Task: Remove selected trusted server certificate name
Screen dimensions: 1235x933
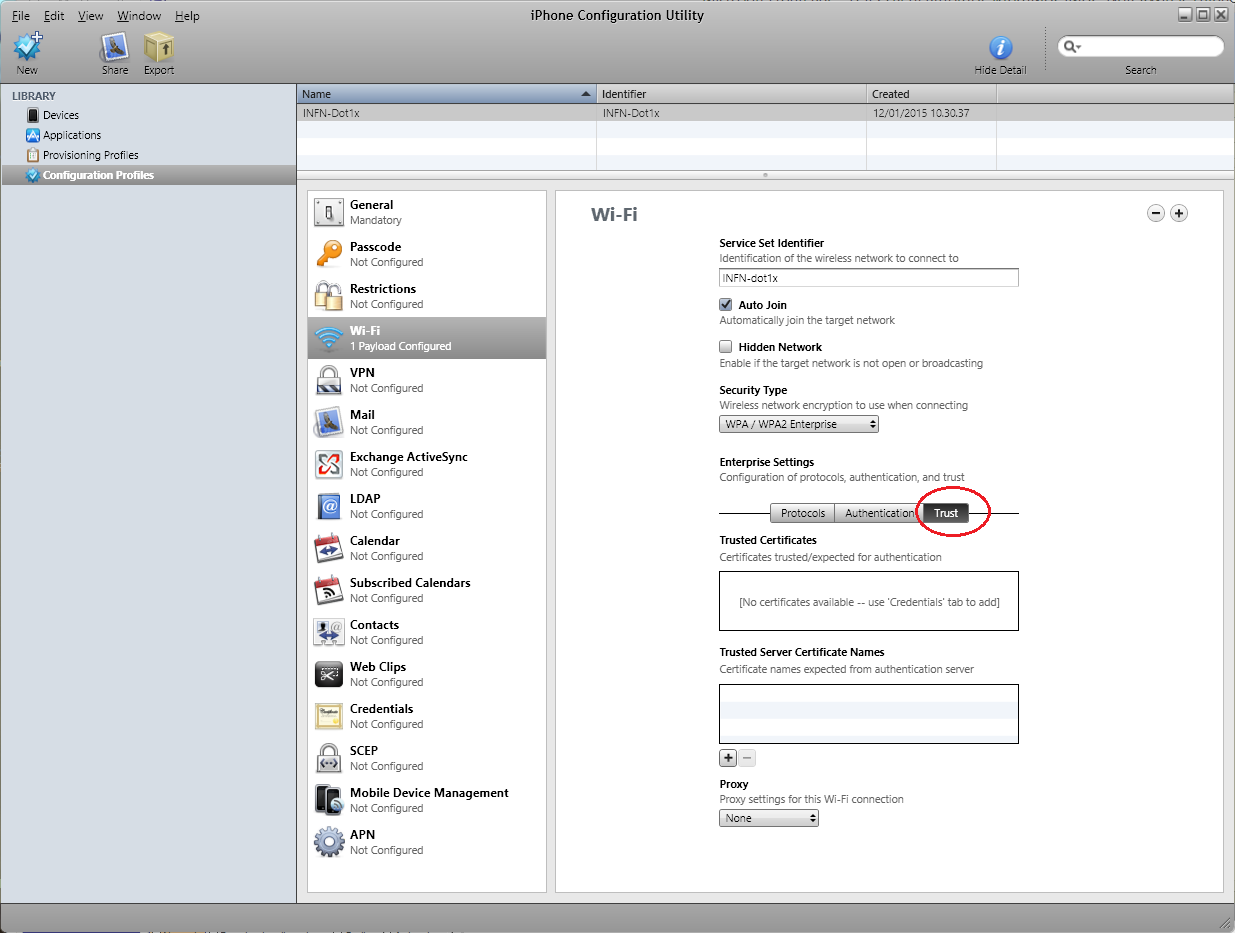Action: coord(747,758)
